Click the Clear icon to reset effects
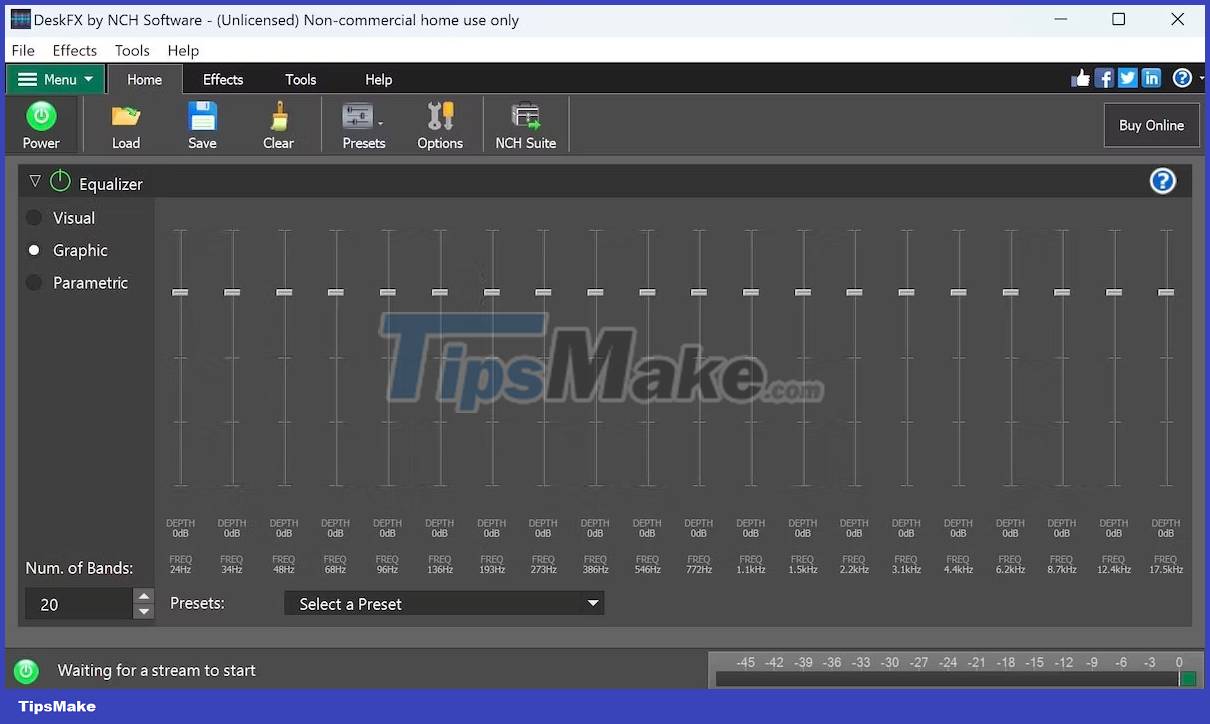This screenshot has height=724, width=1210. point(278,122)
